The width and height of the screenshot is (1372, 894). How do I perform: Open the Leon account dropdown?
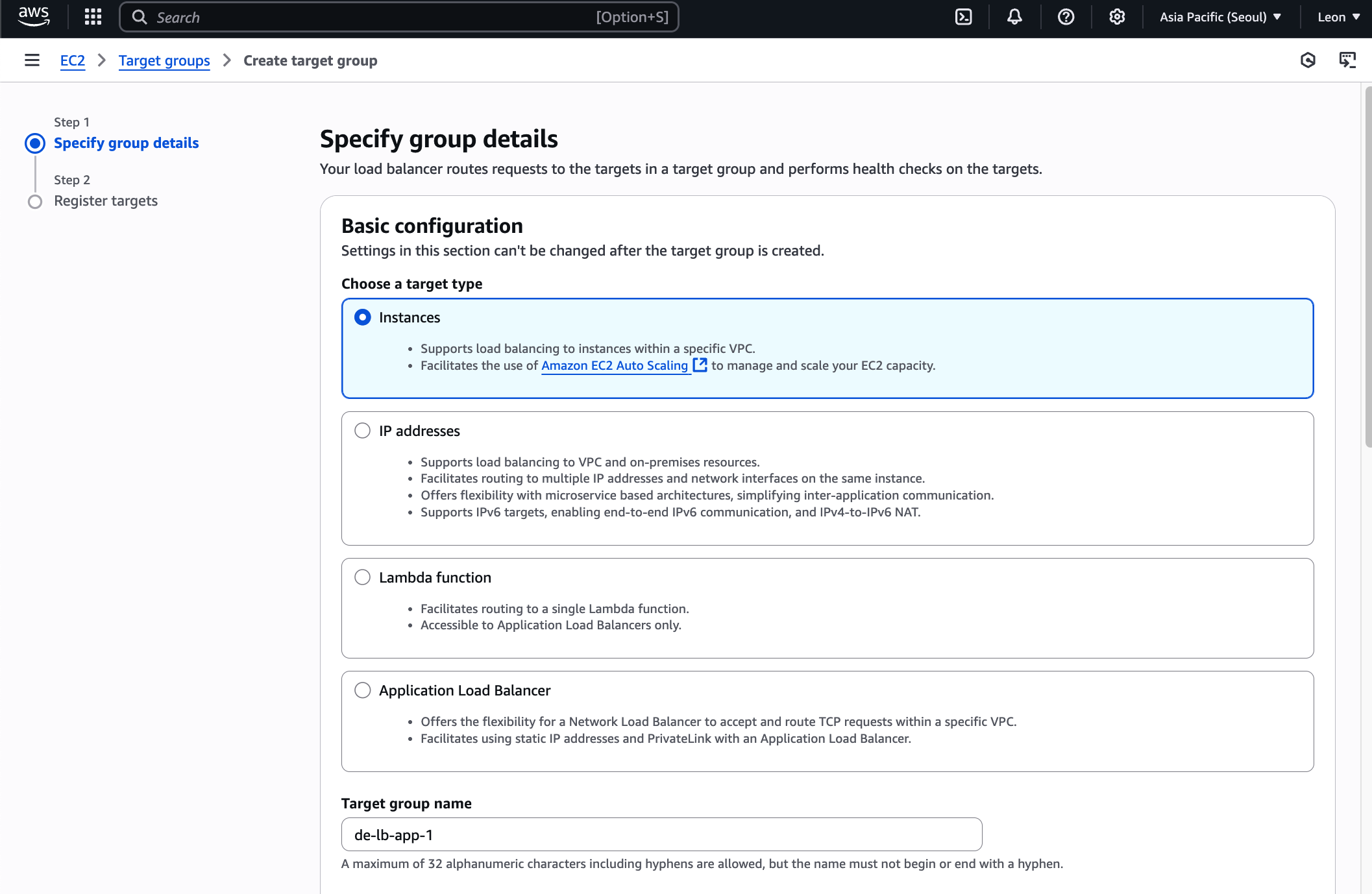(x=1338, y=17)
